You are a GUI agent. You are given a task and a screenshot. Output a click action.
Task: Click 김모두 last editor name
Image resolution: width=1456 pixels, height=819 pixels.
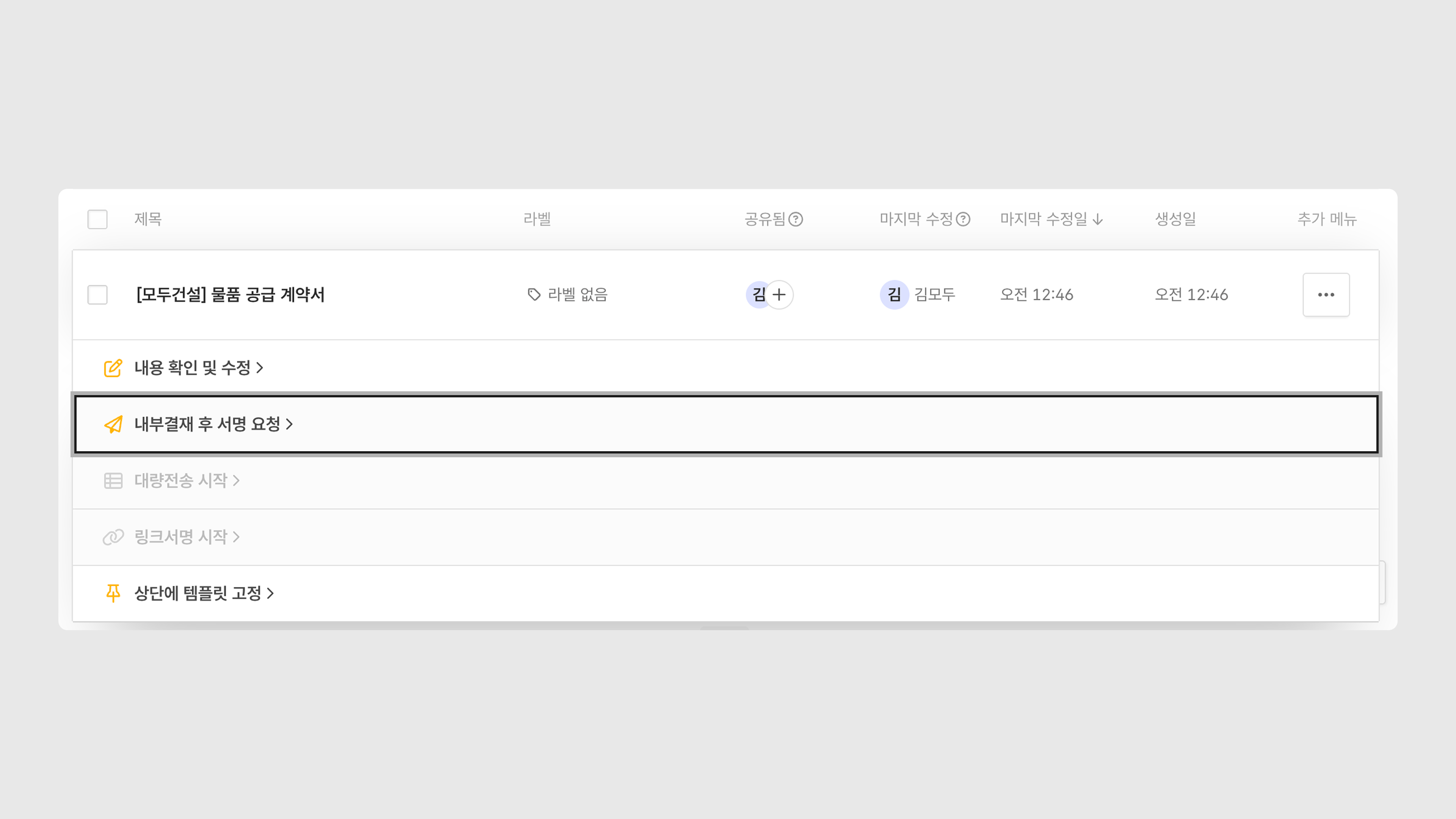(934, 295)
